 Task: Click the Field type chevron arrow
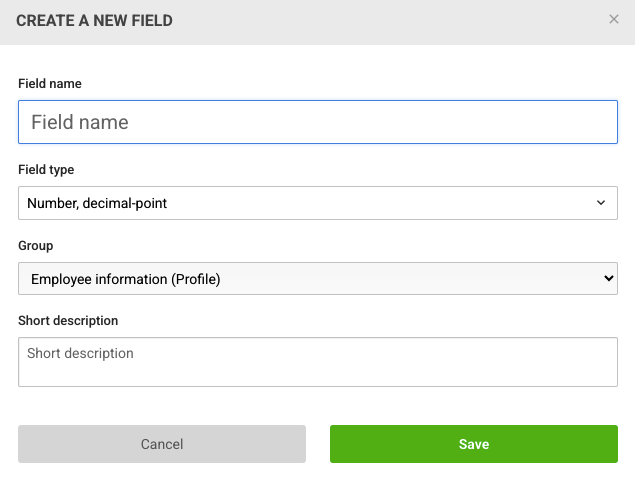coord(601,202)
